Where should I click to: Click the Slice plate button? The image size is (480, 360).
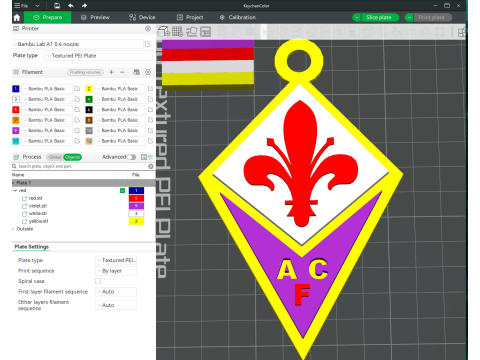tap(379, 17)
